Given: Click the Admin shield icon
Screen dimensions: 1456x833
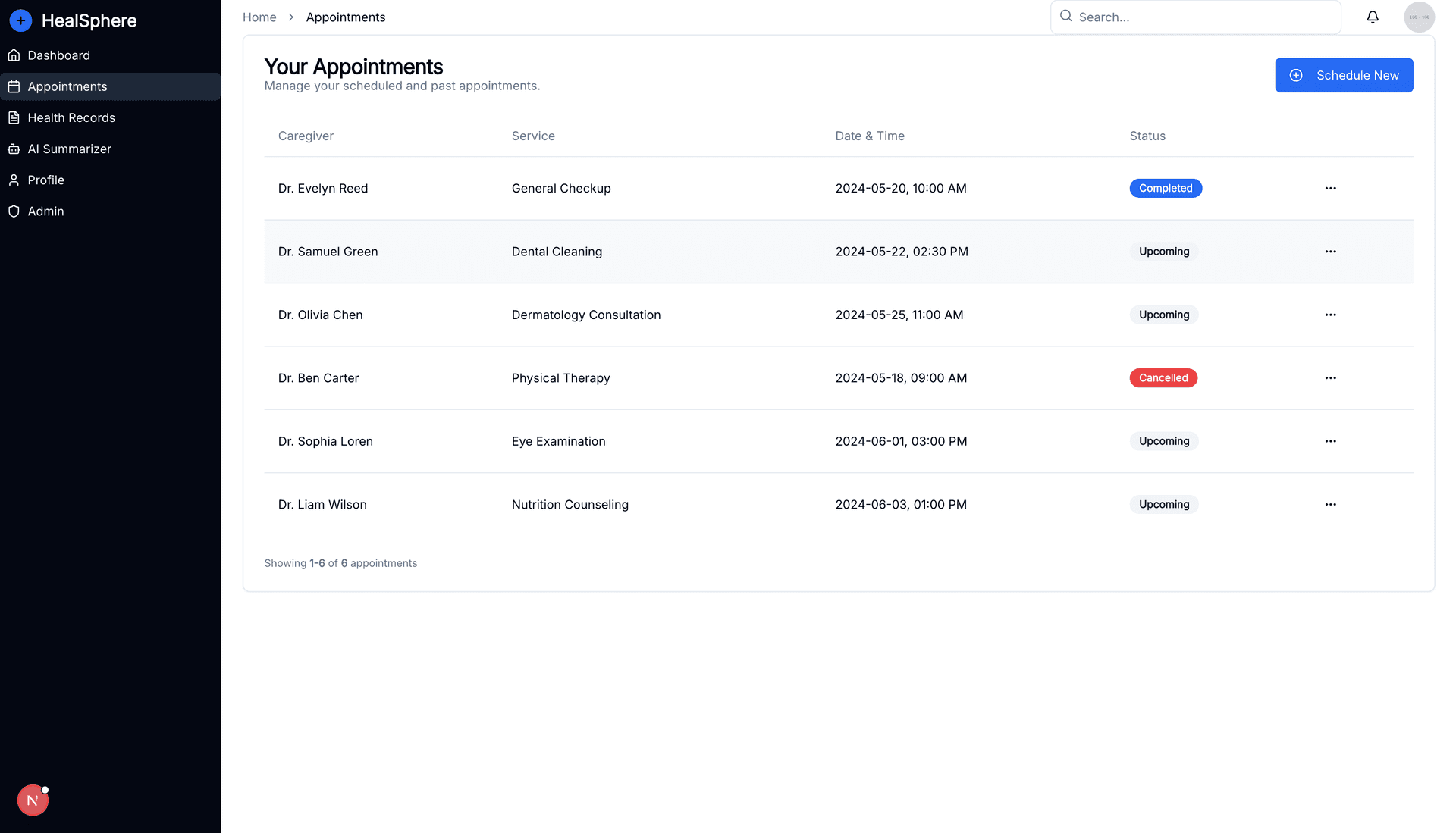Looking at the screenshot, I should (14, 211).
